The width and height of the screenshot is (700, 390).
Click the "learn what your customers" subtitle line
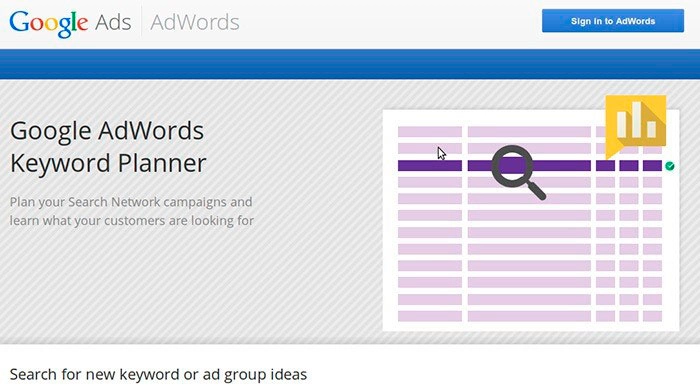point(132,221)
